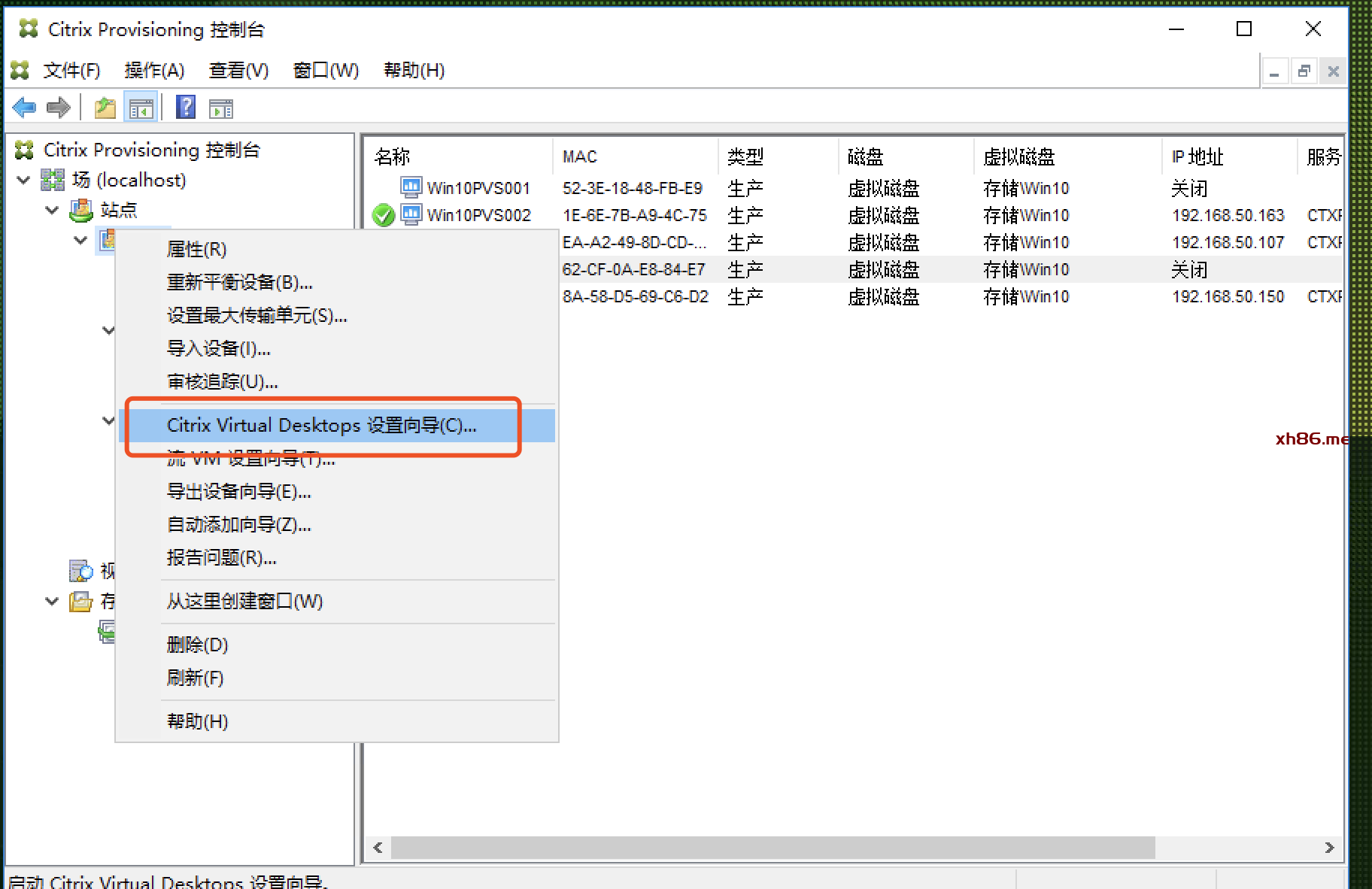Click the blue Back arrow toolbar icon

click(25, 108)
